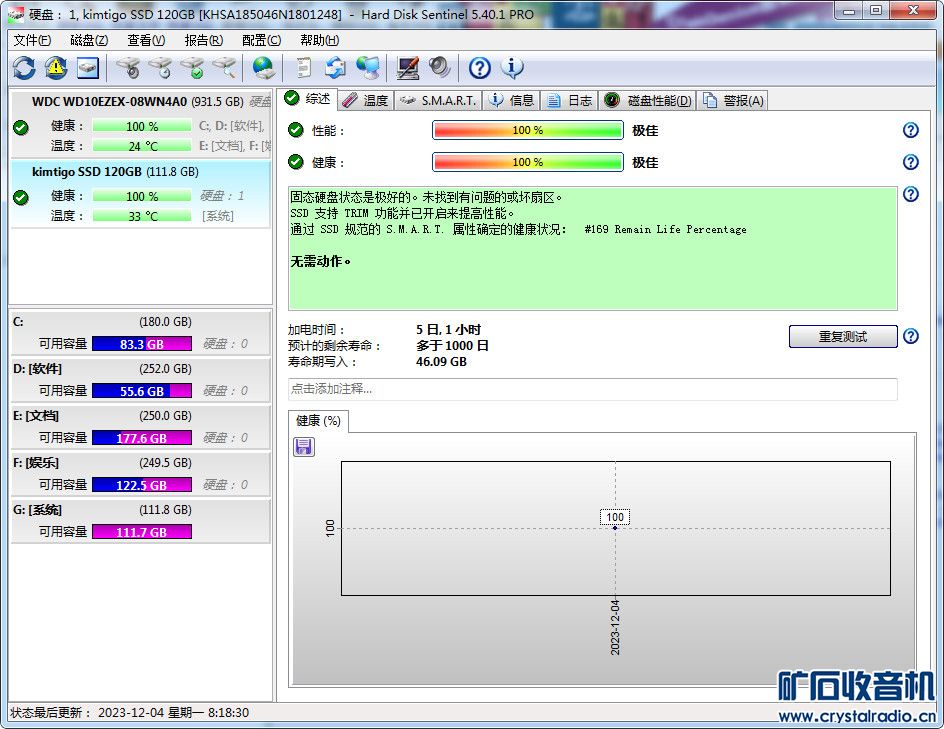Click the blue question mark toolbar icon
This screenshot has height=729, width=944.
click(480, 68)
